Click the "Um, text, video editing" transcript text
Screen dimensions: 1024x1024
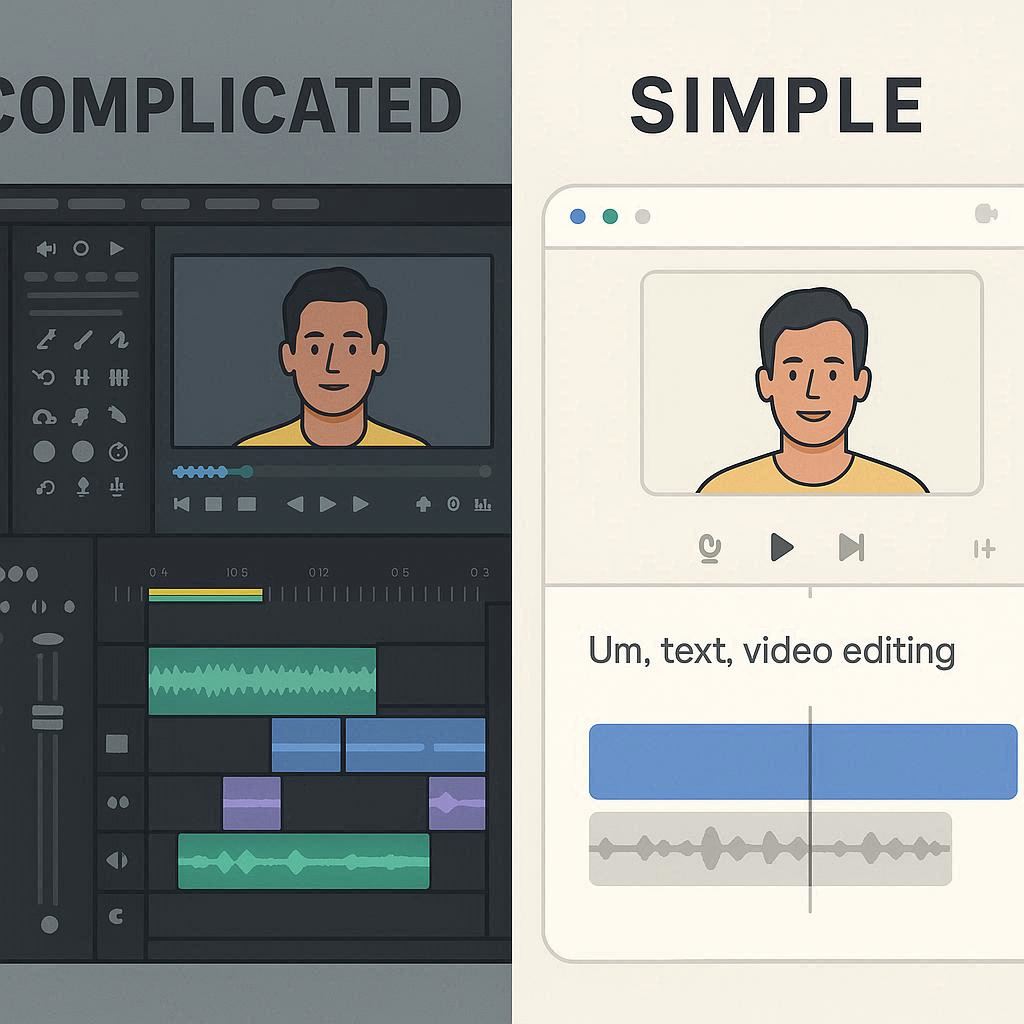(x=771, y=651)
